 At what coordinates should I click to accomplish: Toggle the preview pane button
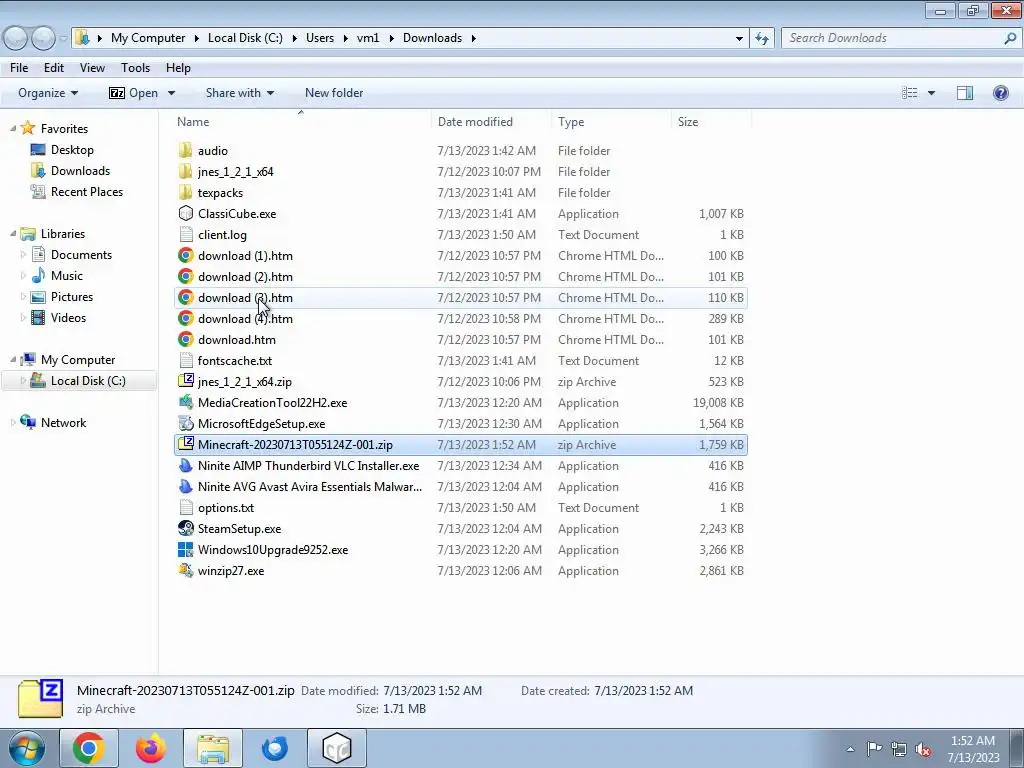pyautogui.click(x=965, y=93)
